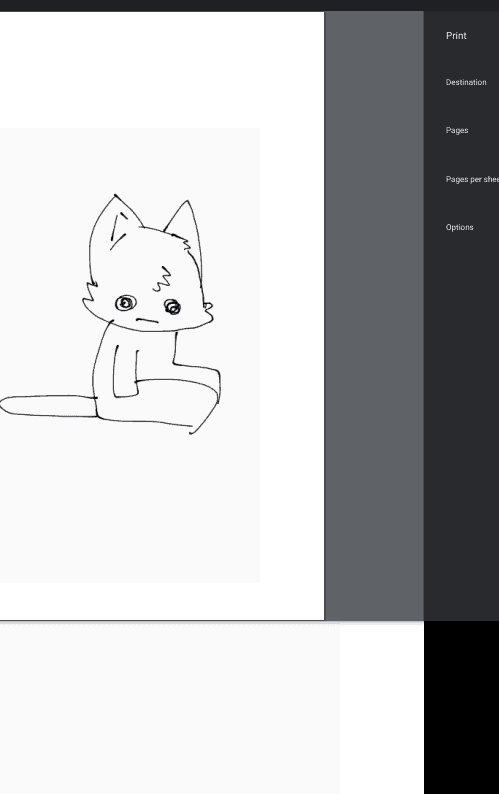Click the cat drawing in print preview
Viewport: 499px width, 794px height.
pyautogui.click(x=110, y=314)
